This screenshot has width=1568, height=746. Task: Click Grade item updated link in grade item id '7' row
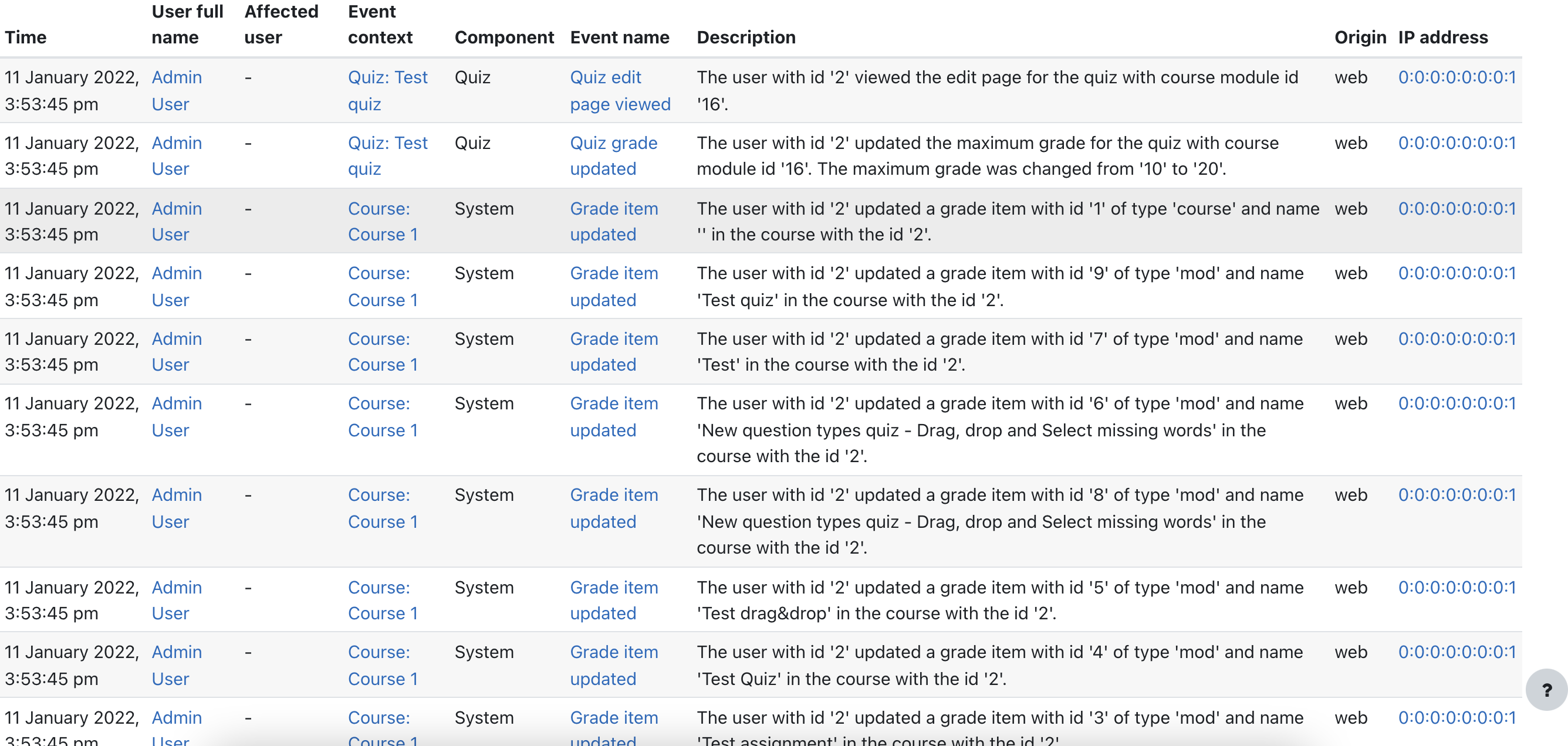(614, 352)
